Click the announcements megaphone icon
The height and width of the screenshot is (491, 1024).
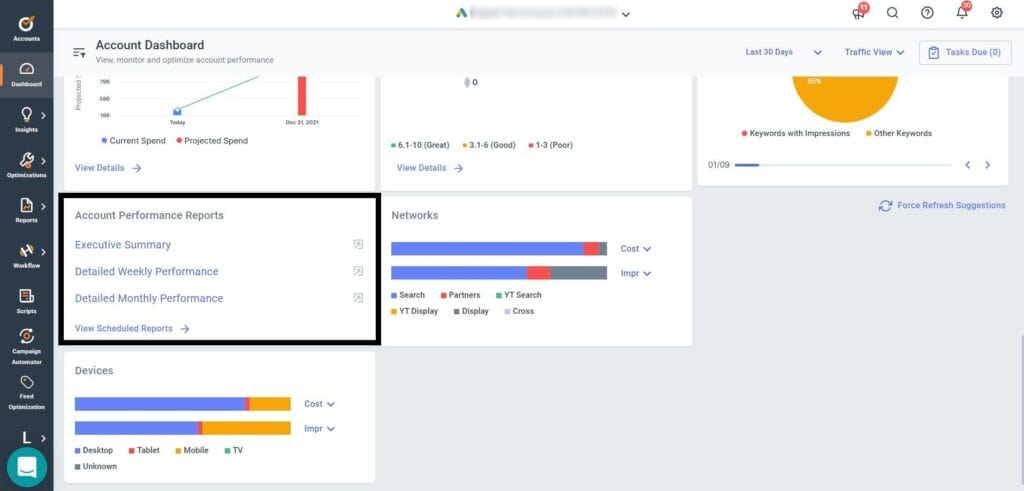859,13
